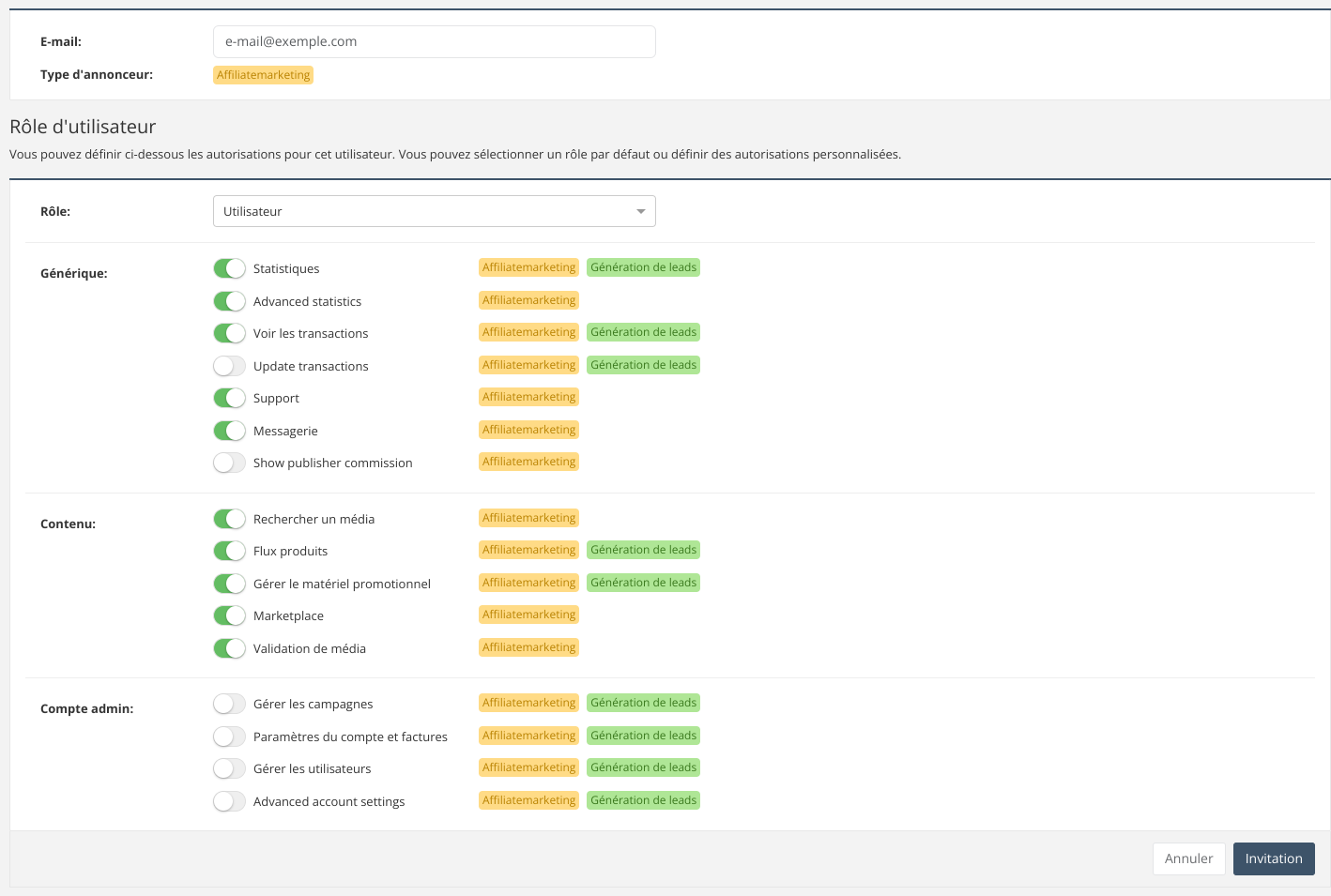
Task: Click the Annuler button
Action: click(1188, 858)
